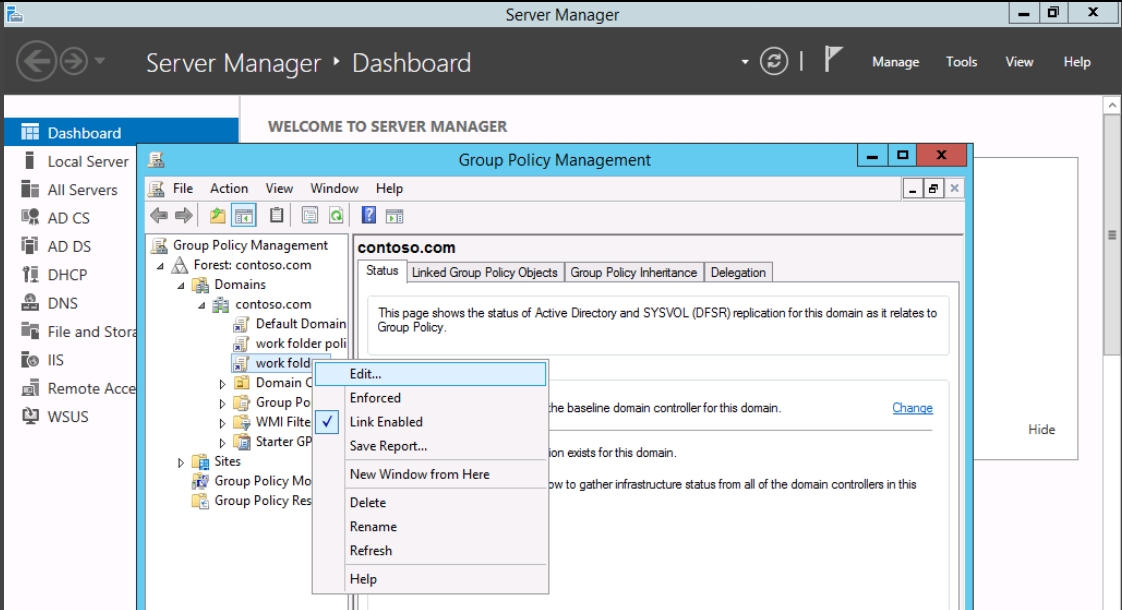Image resolution: width=1122 pixels, height=610 pixels.
Task: Switch to Linked Group Policy Objects tab
Action: coord(484,273)
